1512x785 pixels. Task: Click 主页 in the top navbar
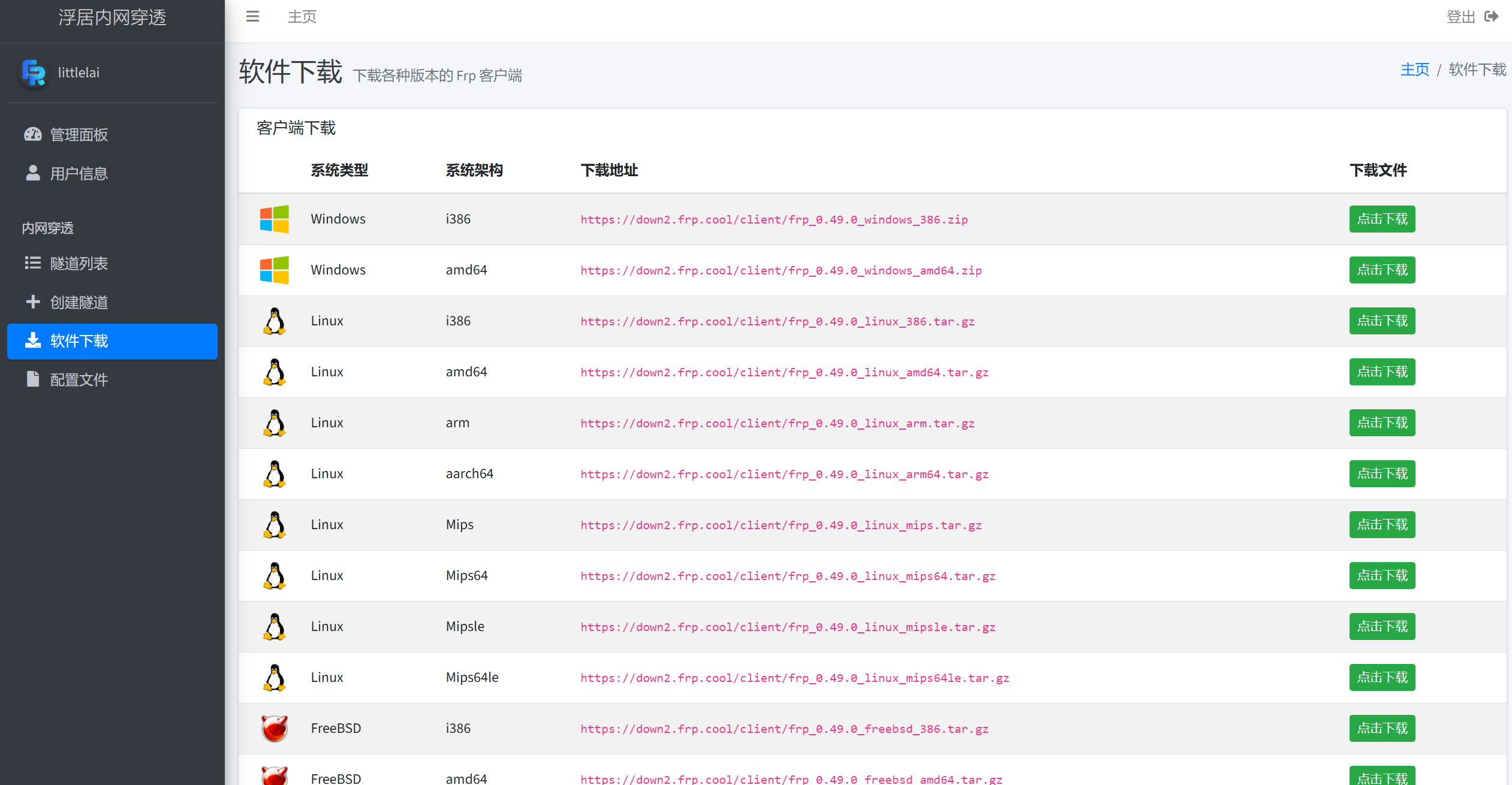point(302,17)
